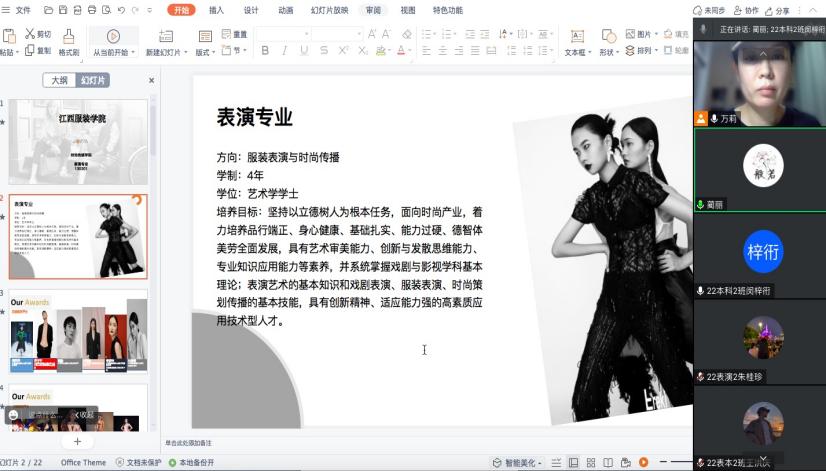
Task: Switch to the Outline (大纲) panel tab
Action: coord(60,81)
